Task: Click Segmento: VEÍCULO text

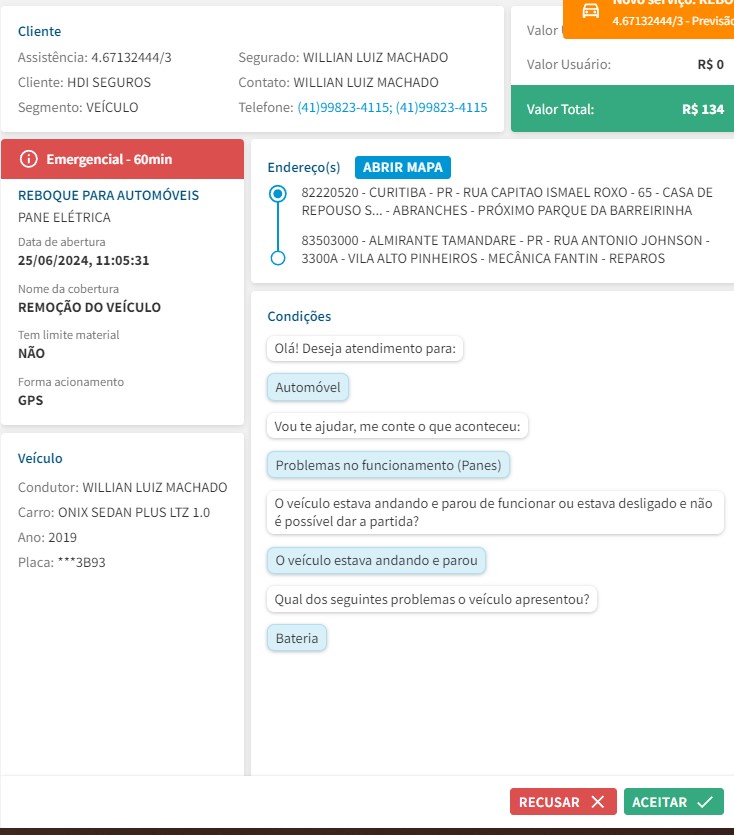Action: 78,108
